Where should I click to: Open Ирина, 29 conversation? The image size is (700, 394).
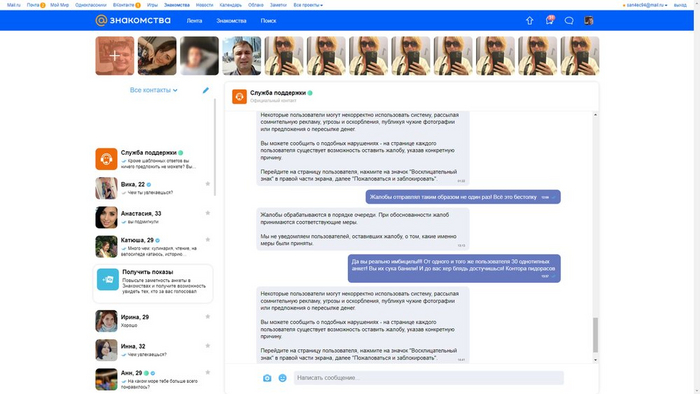pyautogui.click(x=153, y=321)
